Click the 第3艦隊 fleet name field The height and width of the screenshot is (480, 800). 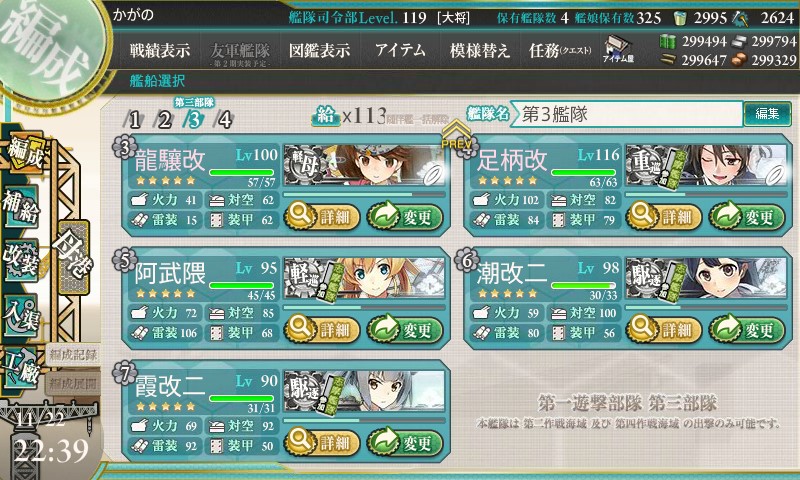627,114
